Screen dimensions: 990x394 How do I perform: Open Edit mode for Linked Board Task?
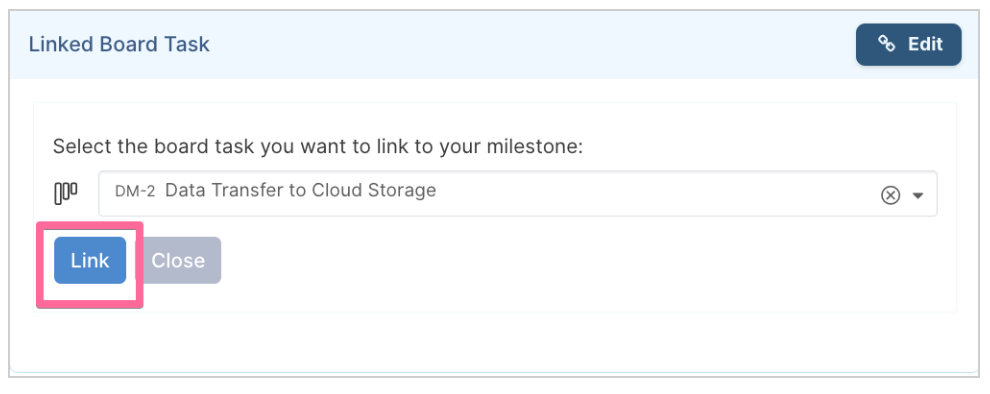909,44
